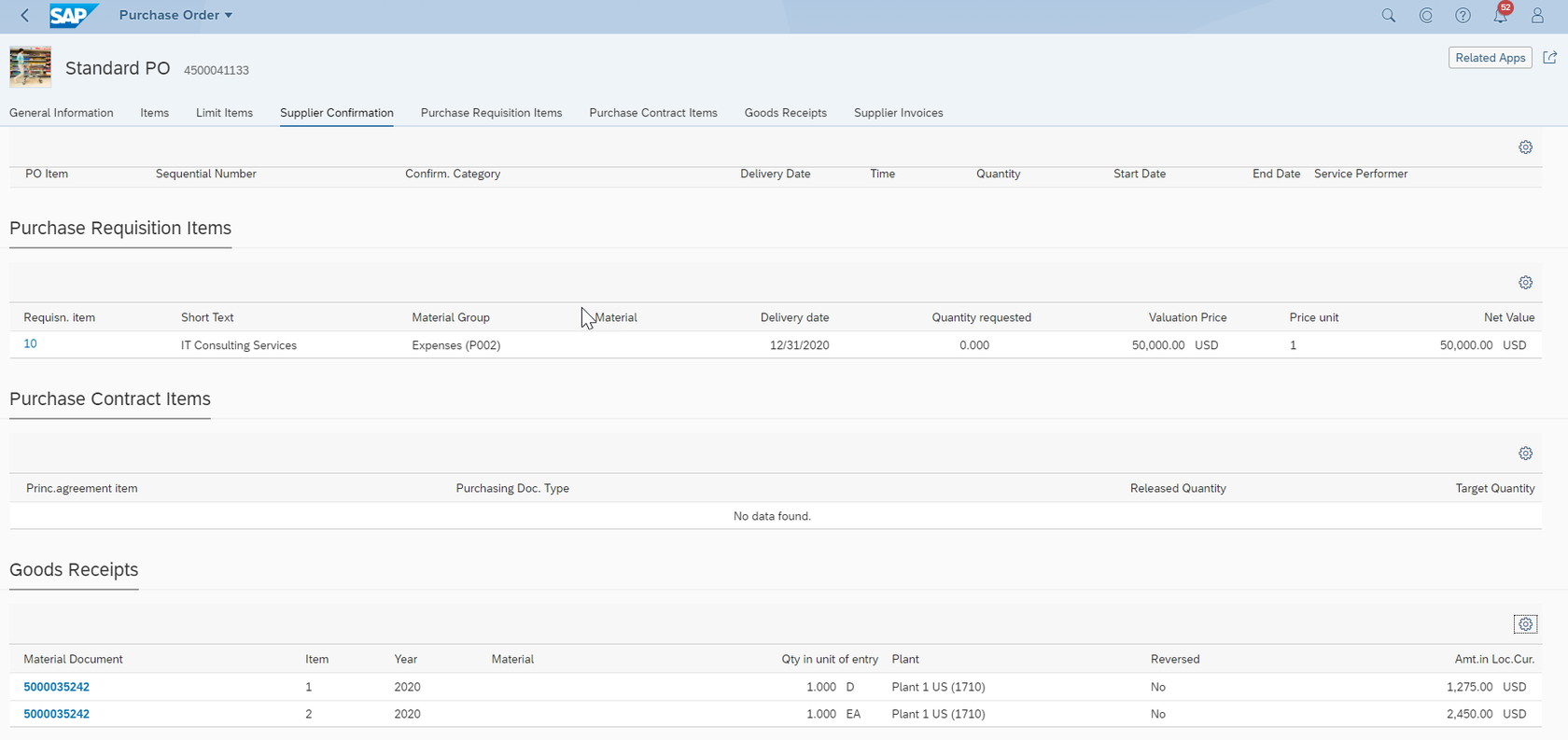Click the IT Consulting Services cell
Image resolution: width=1568 pixels, height=740 pixels.
[239, 345]
